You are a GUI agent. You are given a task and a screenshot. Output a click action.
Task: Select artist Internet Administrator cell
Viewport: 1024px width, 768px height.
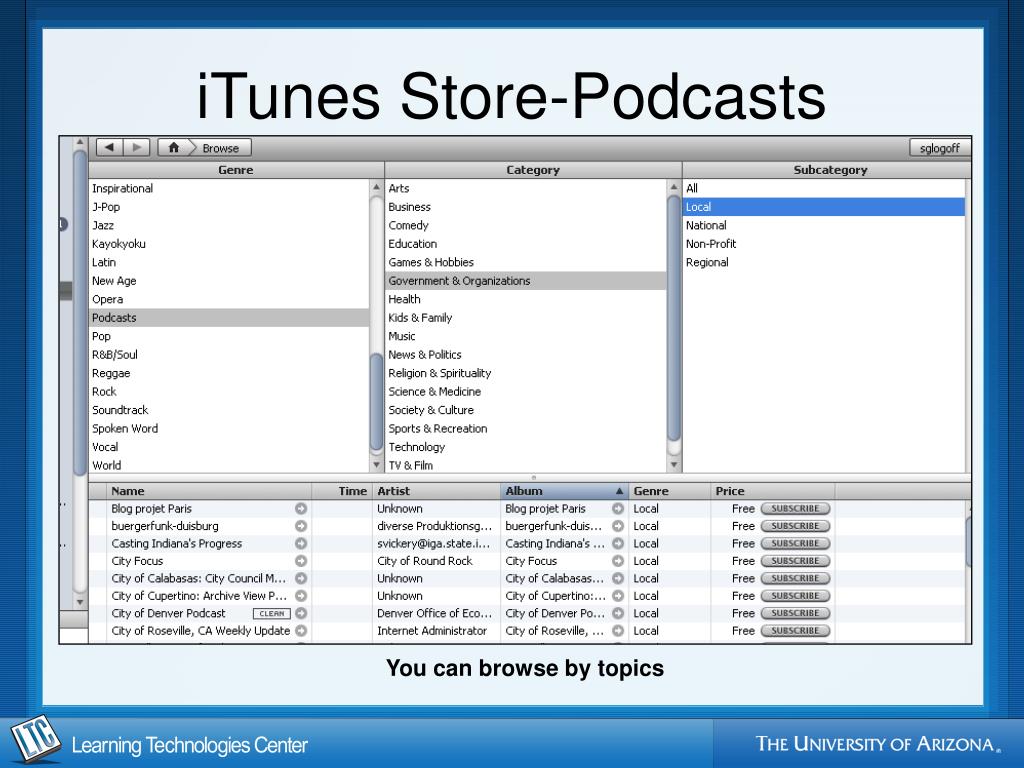[x=436, y=631]
